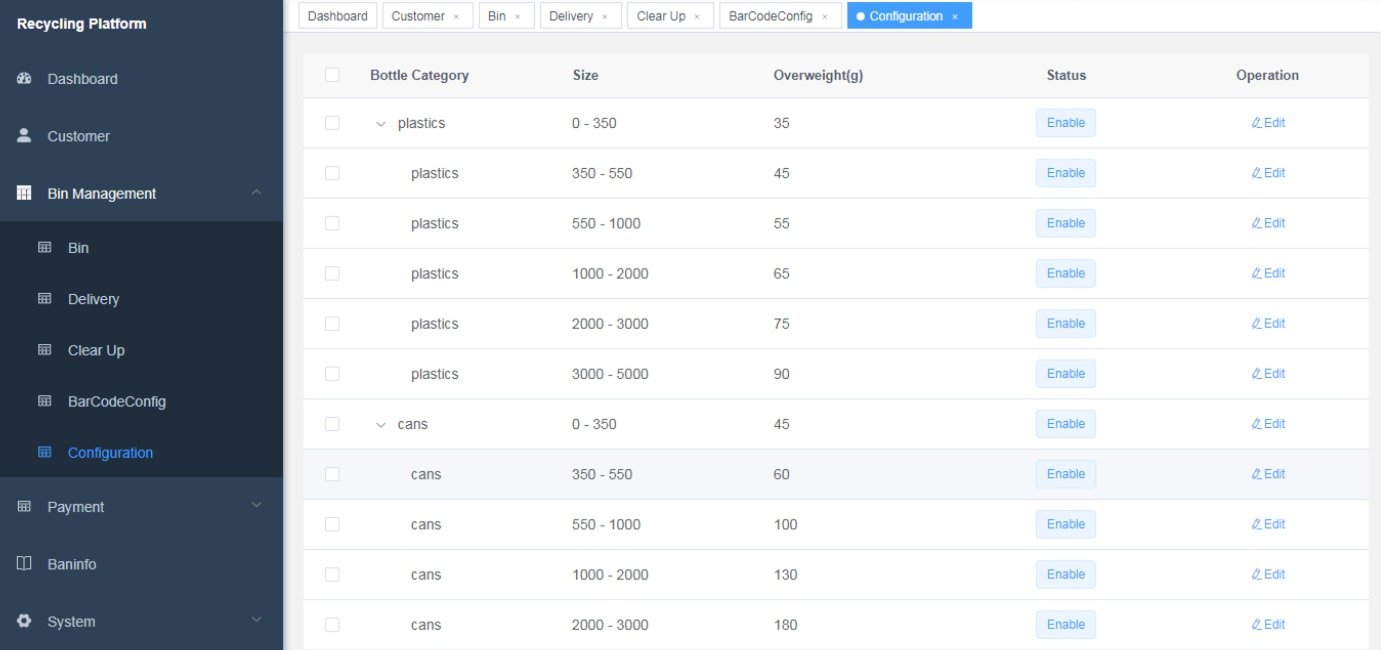Viewport: 1381px width, 650px height.
Task: Switch to the Delivery tab
Action: click(571, 16)
